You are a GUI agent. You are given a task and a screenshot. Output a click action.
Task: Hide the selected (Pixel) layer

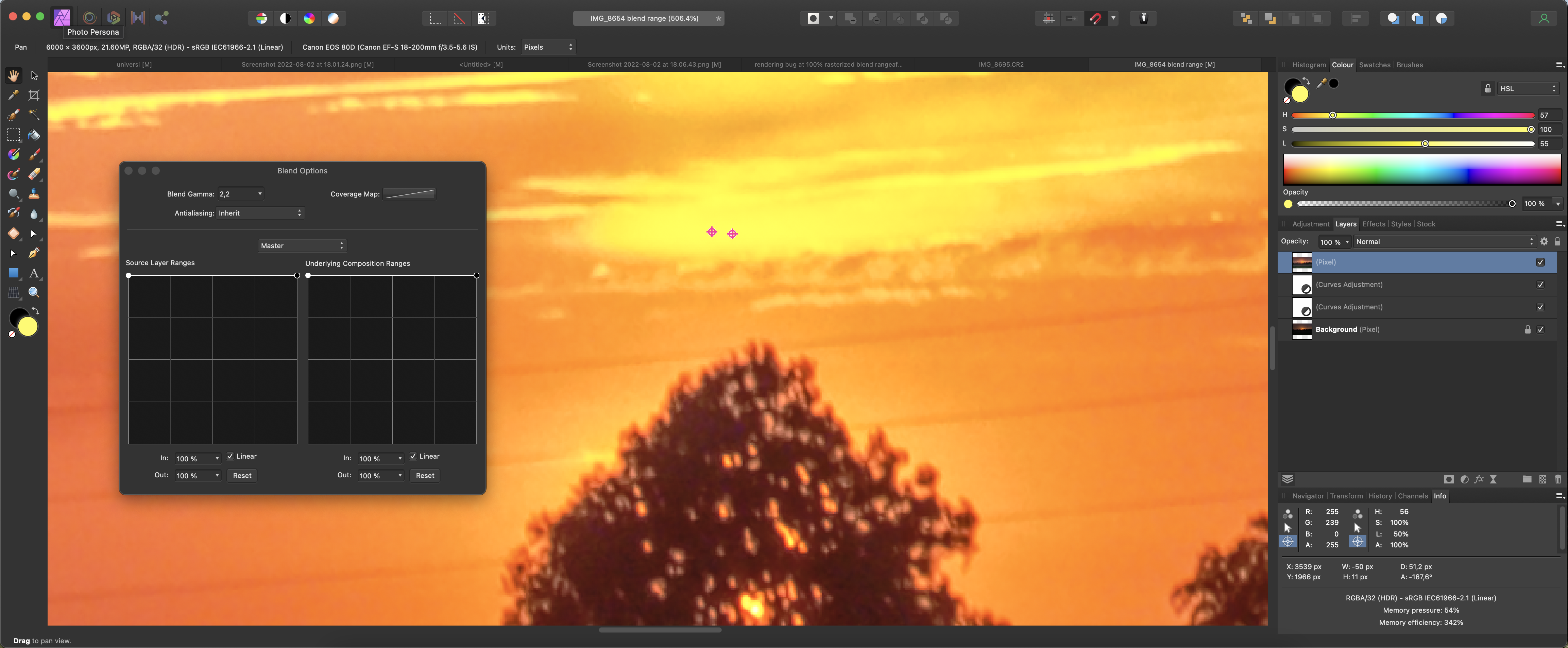coord(1540,262)
